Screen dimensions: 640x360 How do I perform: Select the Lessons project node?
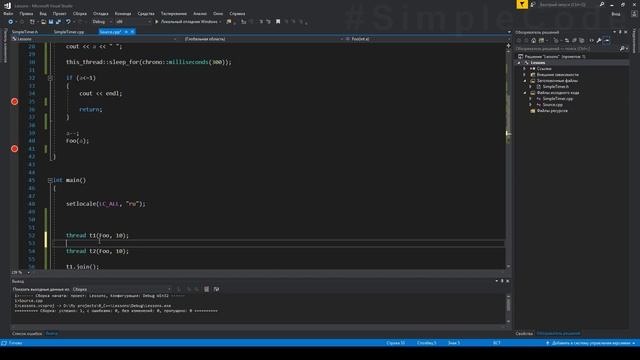coord(538,62)
